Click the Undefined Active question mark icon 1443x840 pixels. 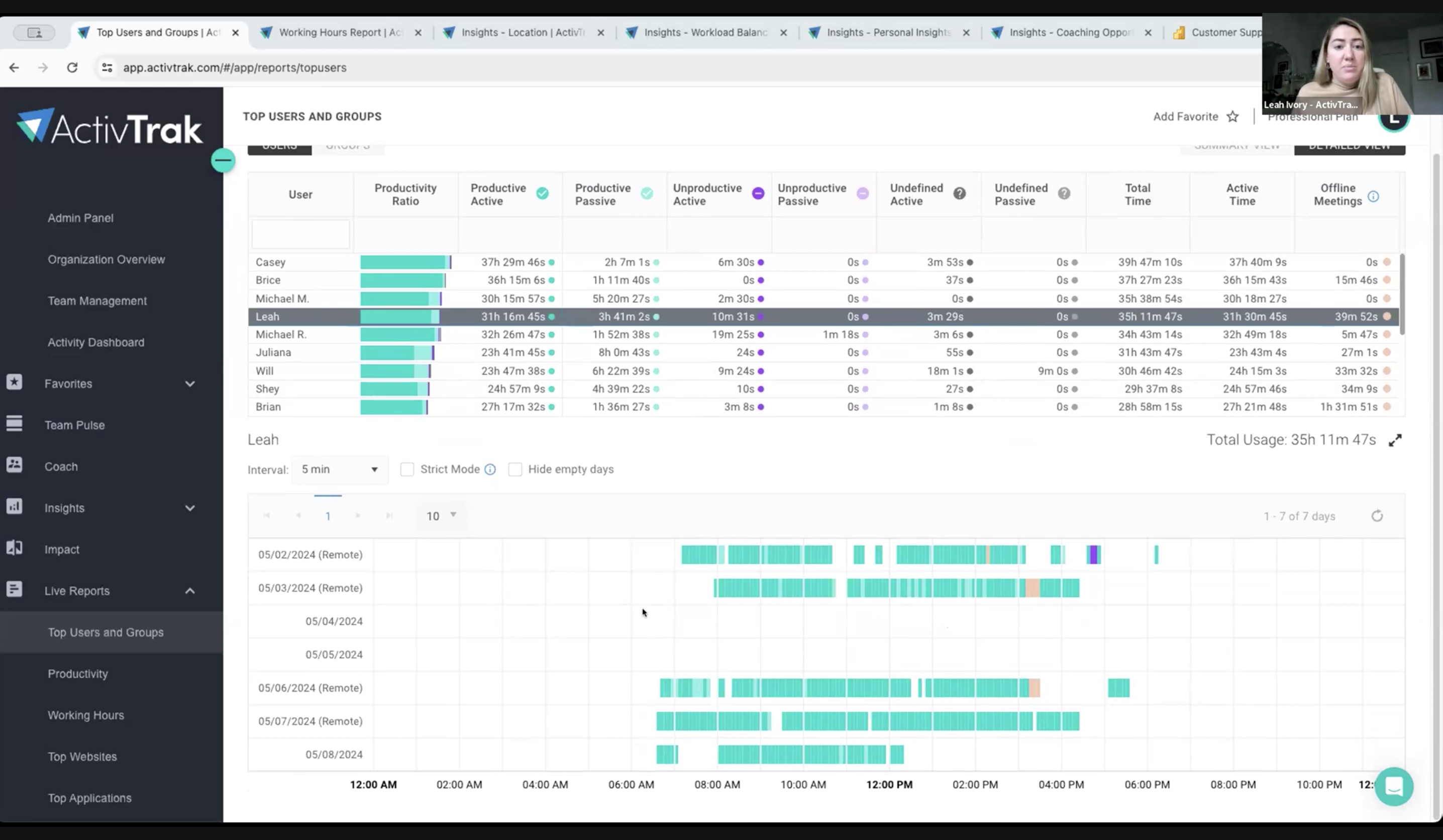coord(959,193)
